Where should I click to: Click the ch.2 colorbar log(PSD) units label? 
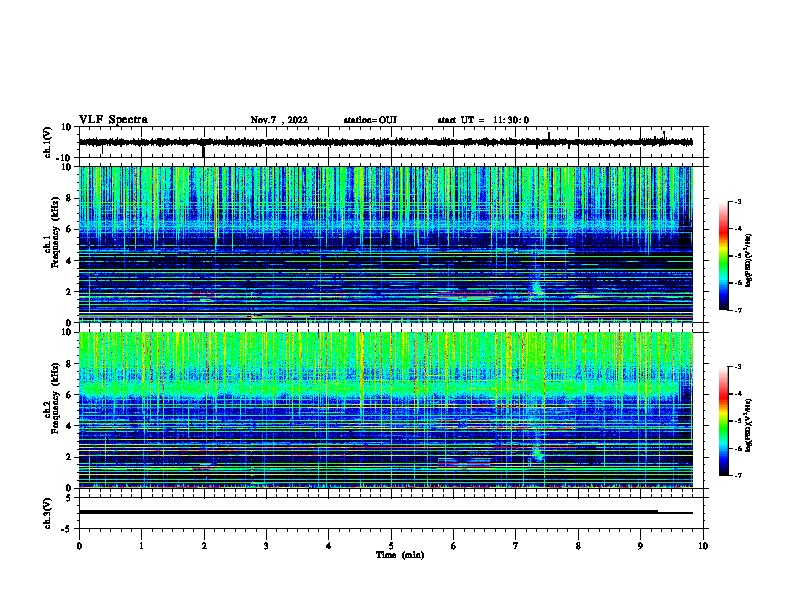(x=749, y=424)
